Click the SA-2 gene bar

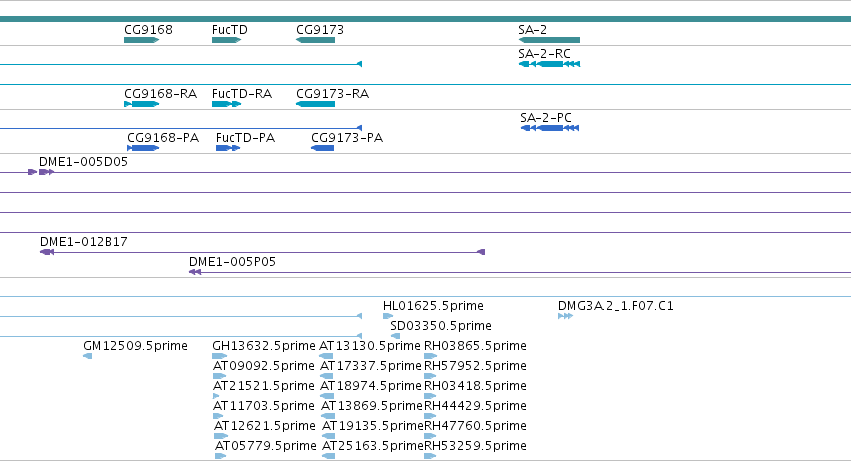[549, 40]
